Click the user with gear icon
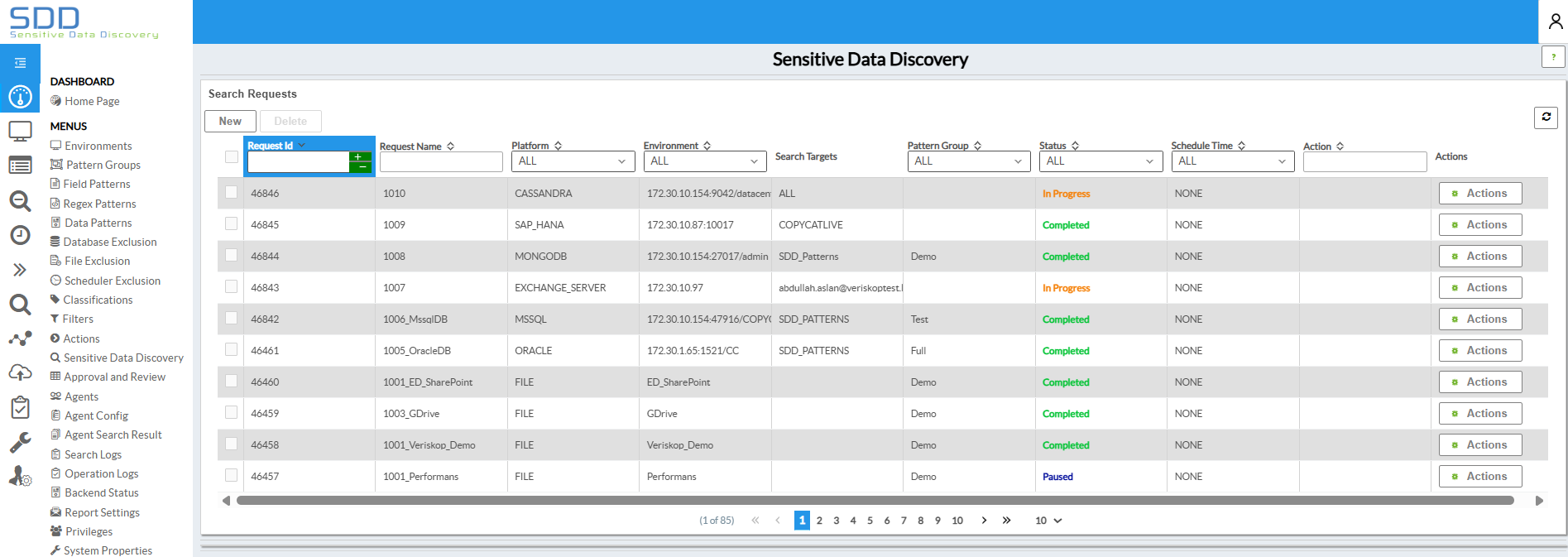 tap(20, 476)
